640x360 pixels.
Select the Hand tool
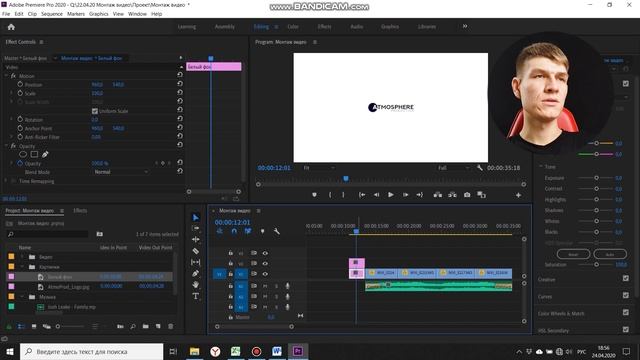(x=196, y=284)
